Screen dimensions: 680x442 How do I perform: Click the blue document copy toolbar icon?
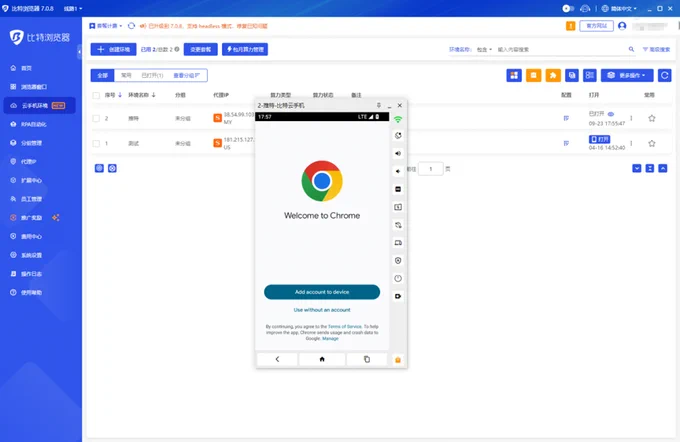[x=572, y=75]
